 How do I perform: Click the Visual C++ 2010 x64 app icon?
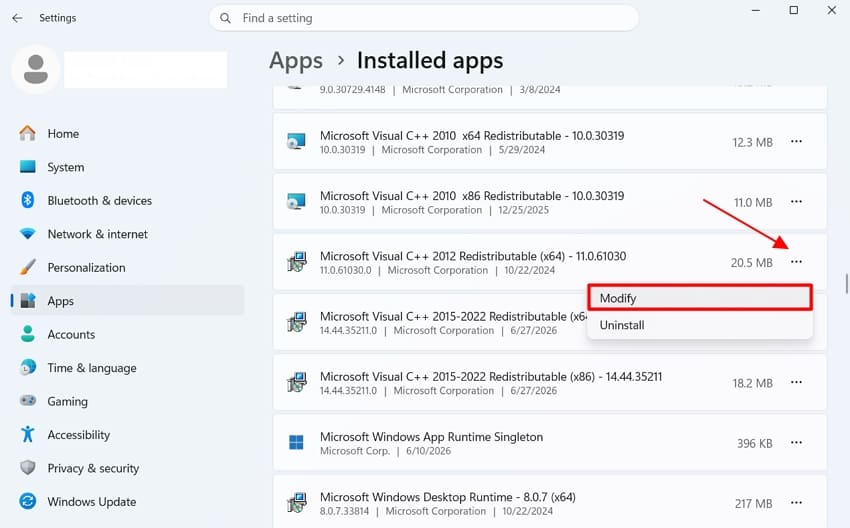297,141
